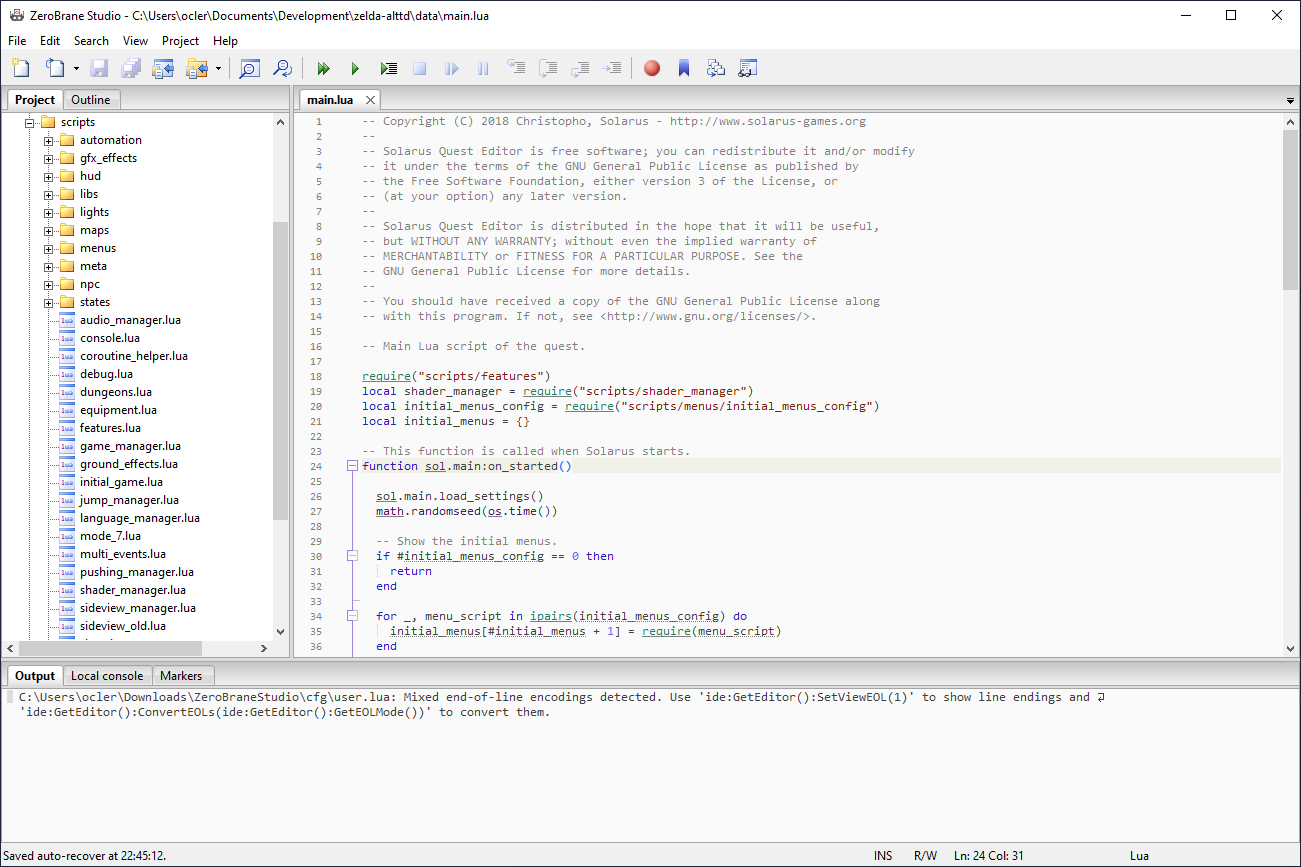Screen dimensions: 1301x867
Task: Open the View menu
Action: point(135,41)
